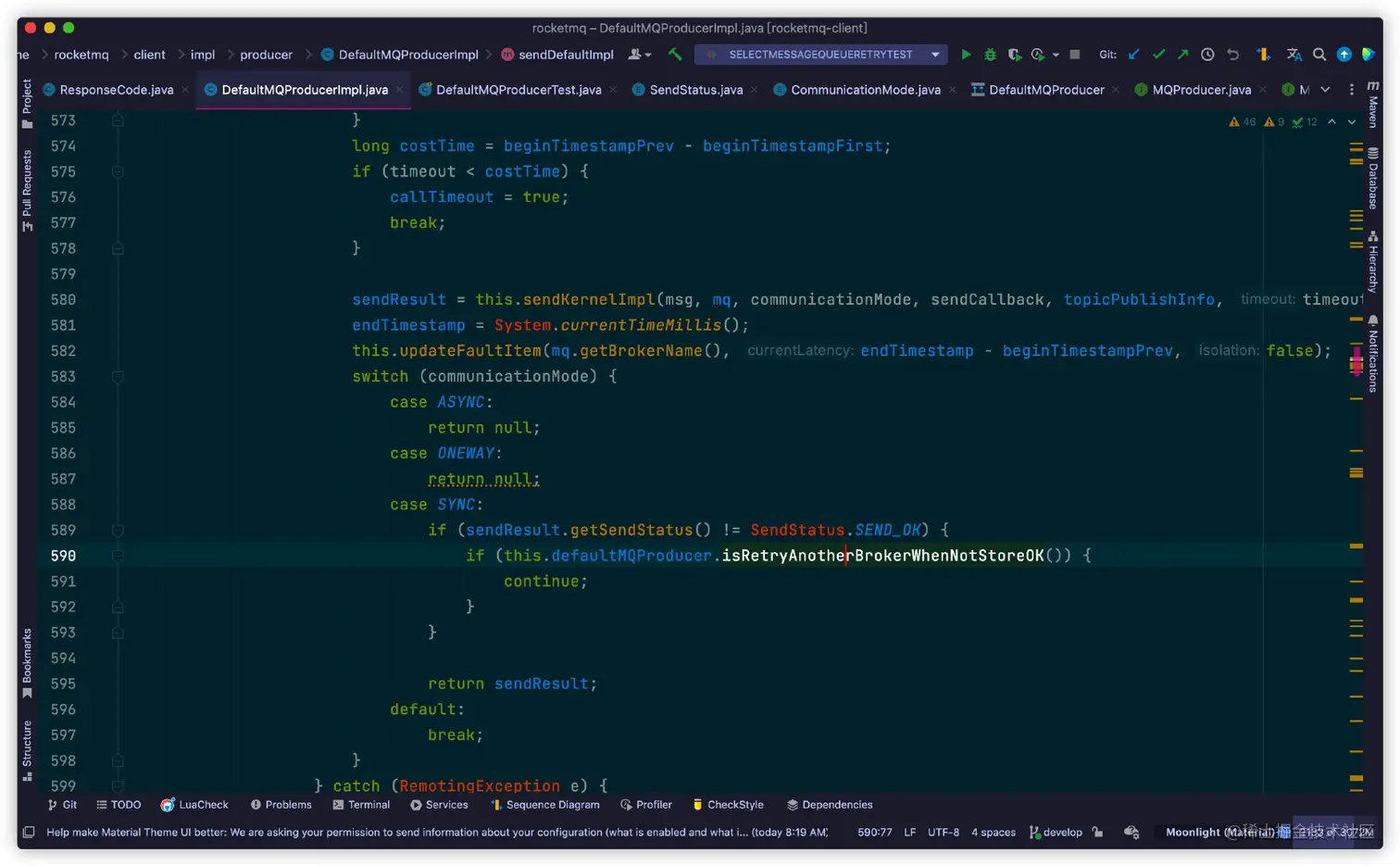Fold the switch block at line 583
Screen dimensions: 1400x866
(118, 377)
